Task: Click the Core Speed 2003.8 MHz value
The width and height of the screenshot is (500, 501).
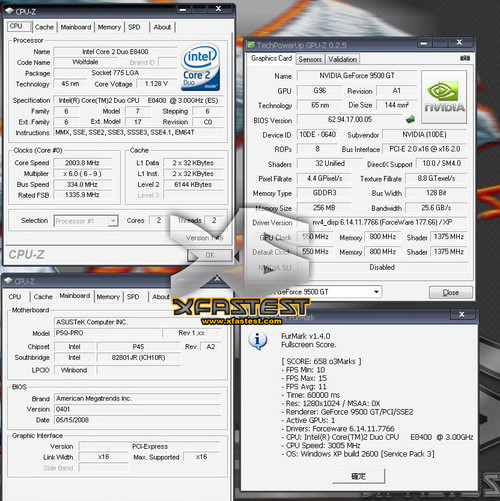Action: point(82,163)
